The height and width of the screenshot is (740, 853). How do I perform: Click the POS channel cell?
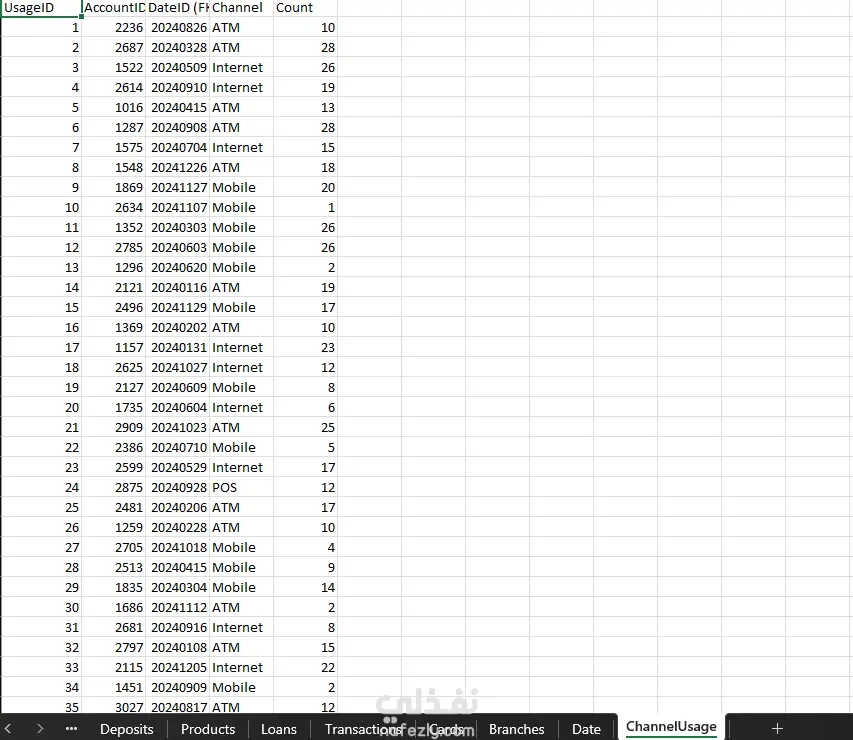(x=242, y=488)
